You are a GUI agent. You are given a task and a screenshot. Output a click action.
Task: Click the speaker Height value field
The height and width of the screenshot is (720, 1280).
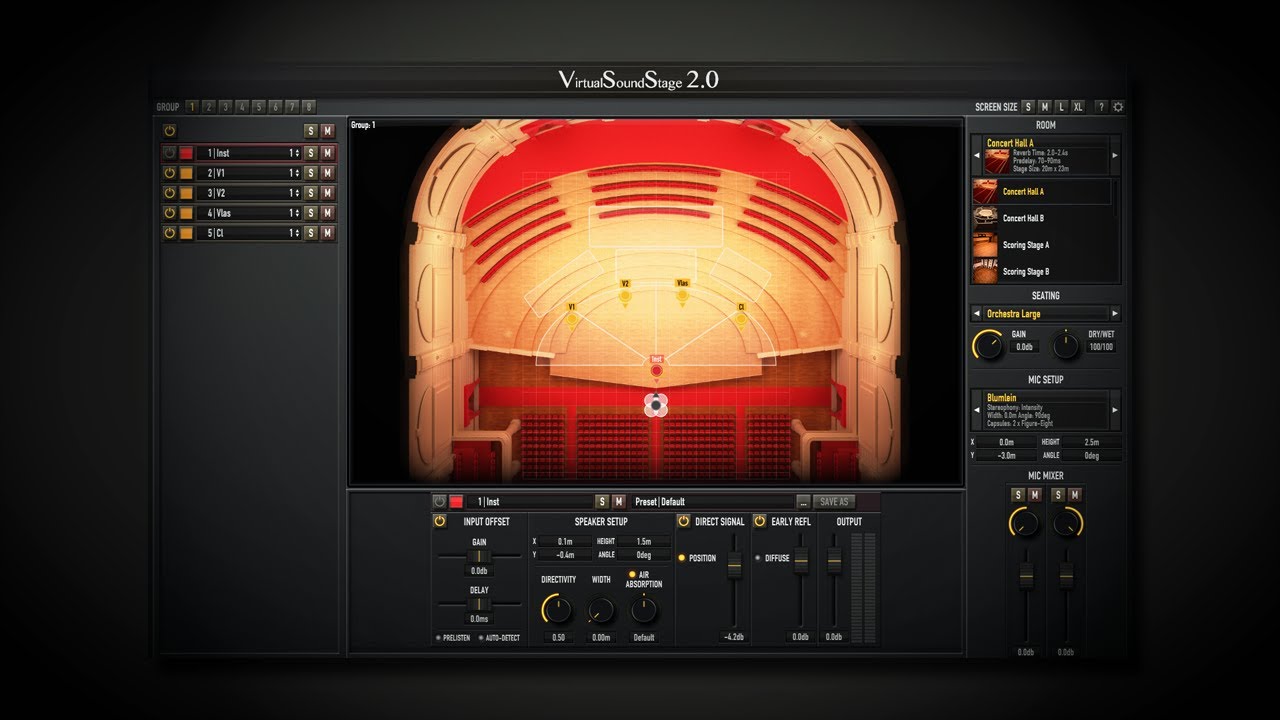point(643,541)
